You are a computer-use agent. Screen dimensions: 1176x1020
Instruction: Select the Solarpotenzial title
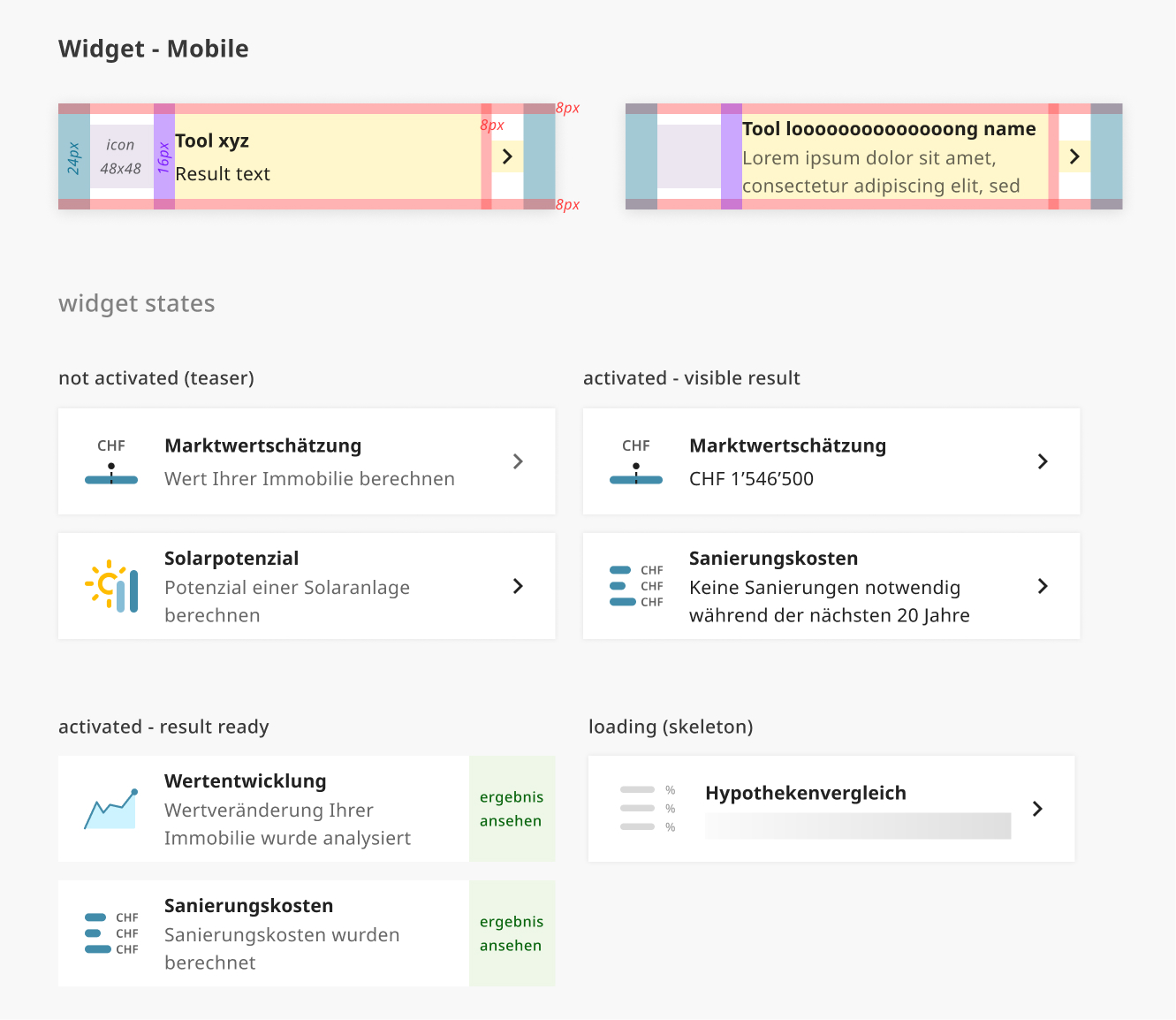click(x=231, y=559)
